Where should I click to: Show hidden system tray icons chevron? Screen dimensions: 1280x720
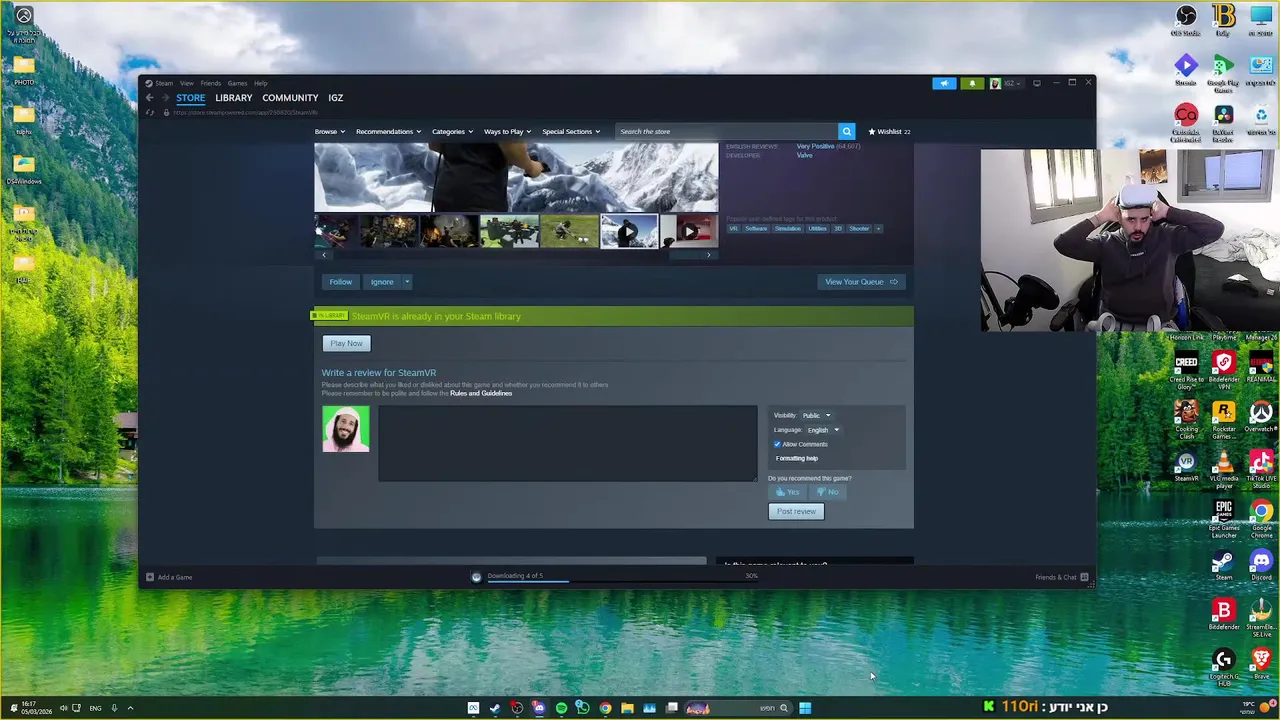click(x=130, y=708)
